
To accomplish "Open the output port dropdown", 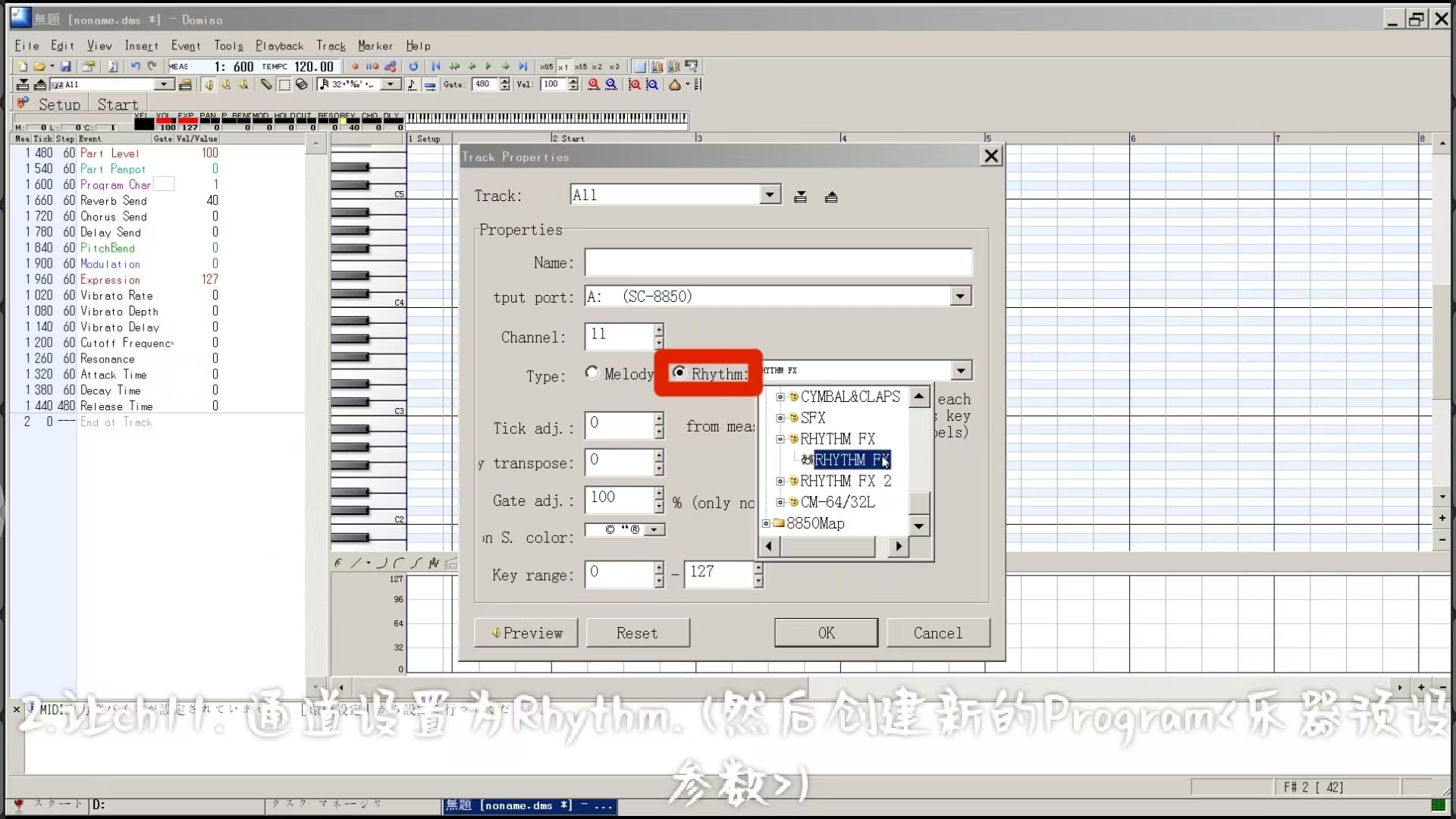I will click(961, 297).
